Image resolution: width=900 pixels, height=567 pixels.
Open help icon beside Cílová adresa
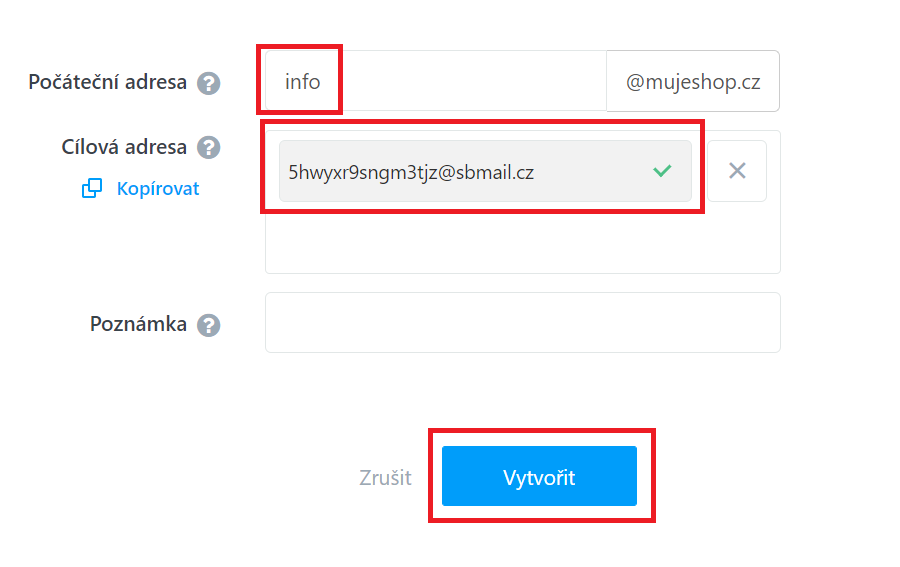tap(209, 147)
